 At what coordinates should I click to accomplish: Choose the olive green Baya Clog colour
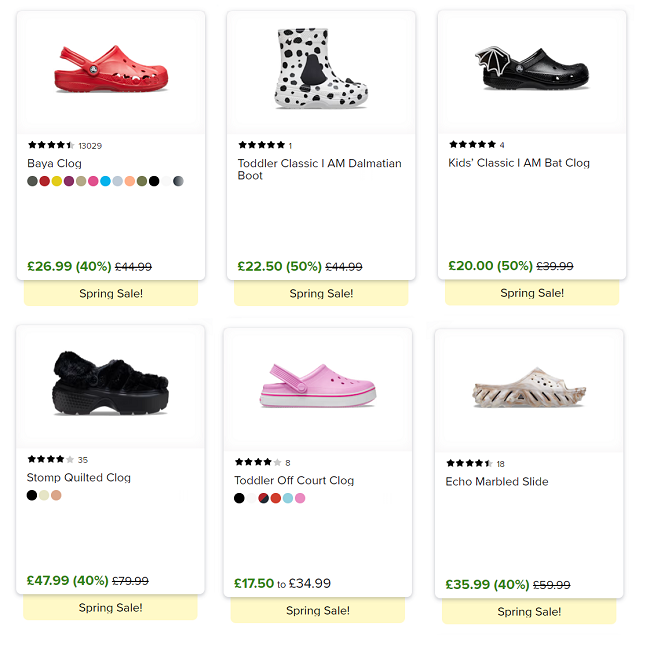point(142,181)
